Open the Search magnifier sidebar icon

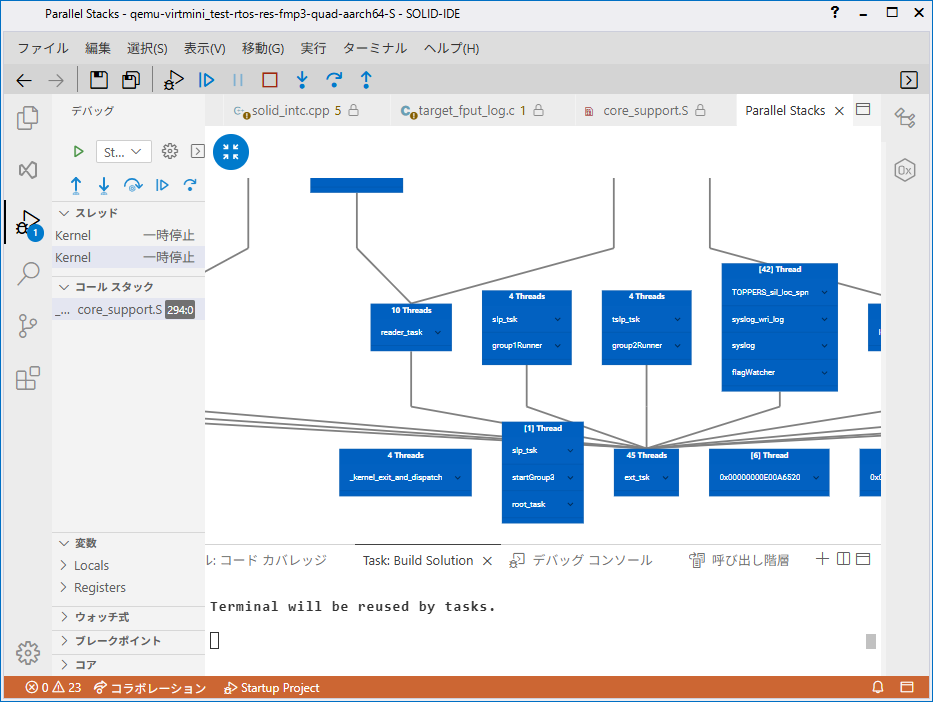tap(28, 274)
